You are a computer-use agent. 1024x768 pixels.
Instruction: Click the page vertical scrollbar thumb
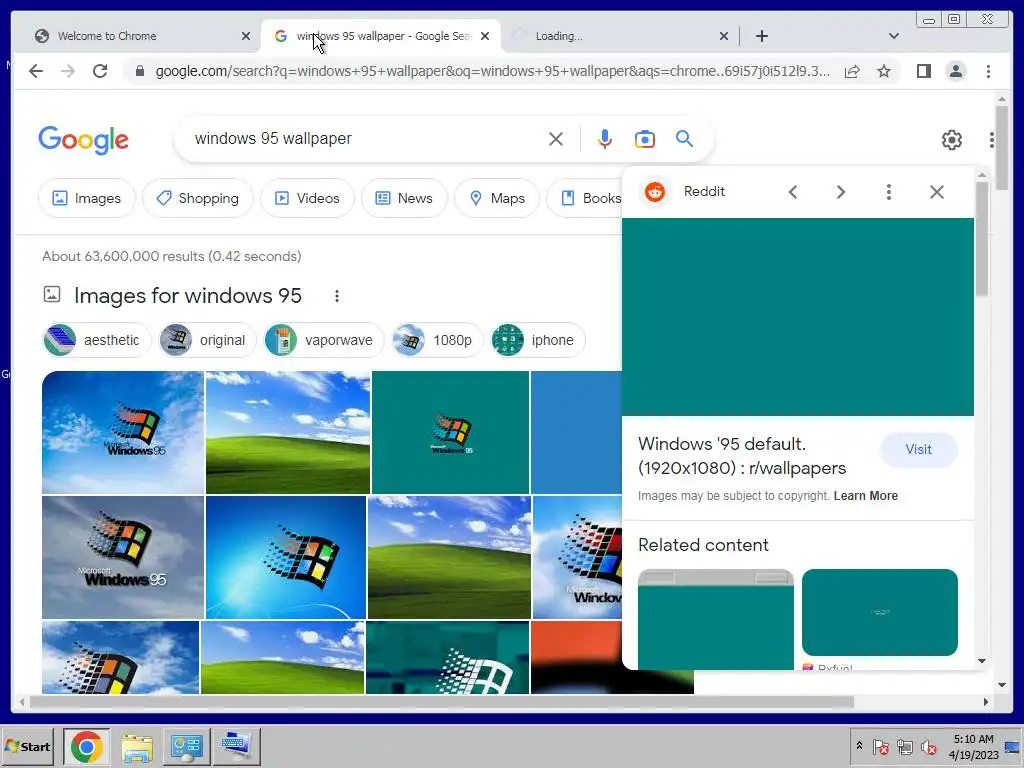[x=1002, y=148]
